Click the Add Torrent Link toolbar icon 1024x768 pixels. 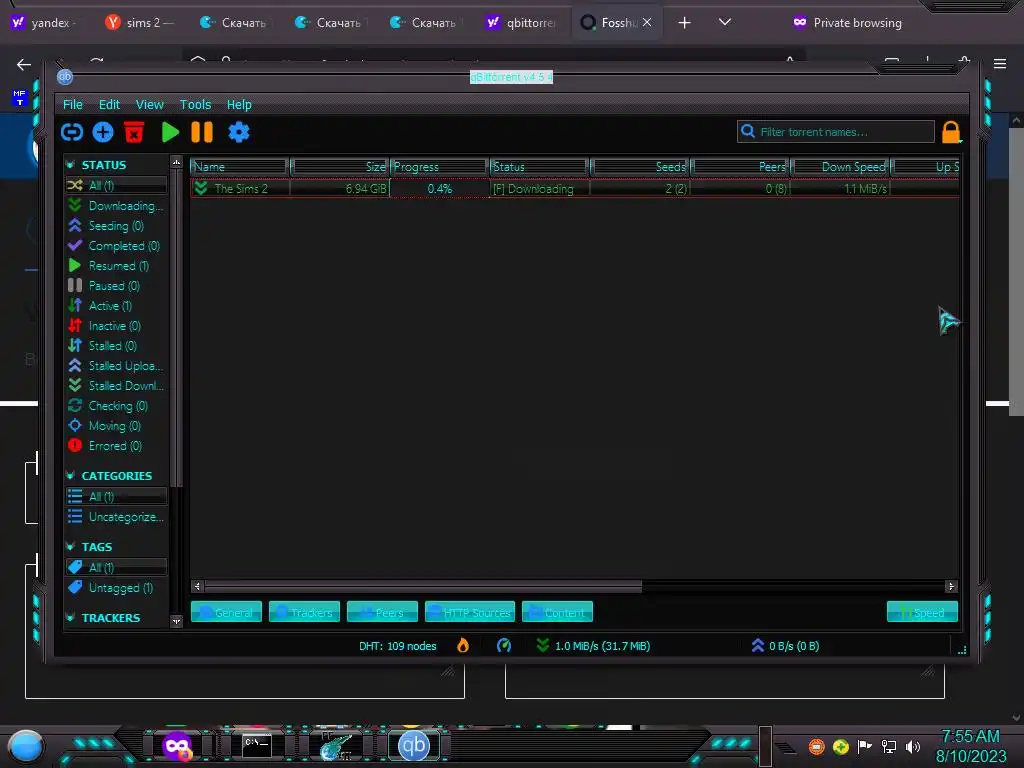click(72, 133)
